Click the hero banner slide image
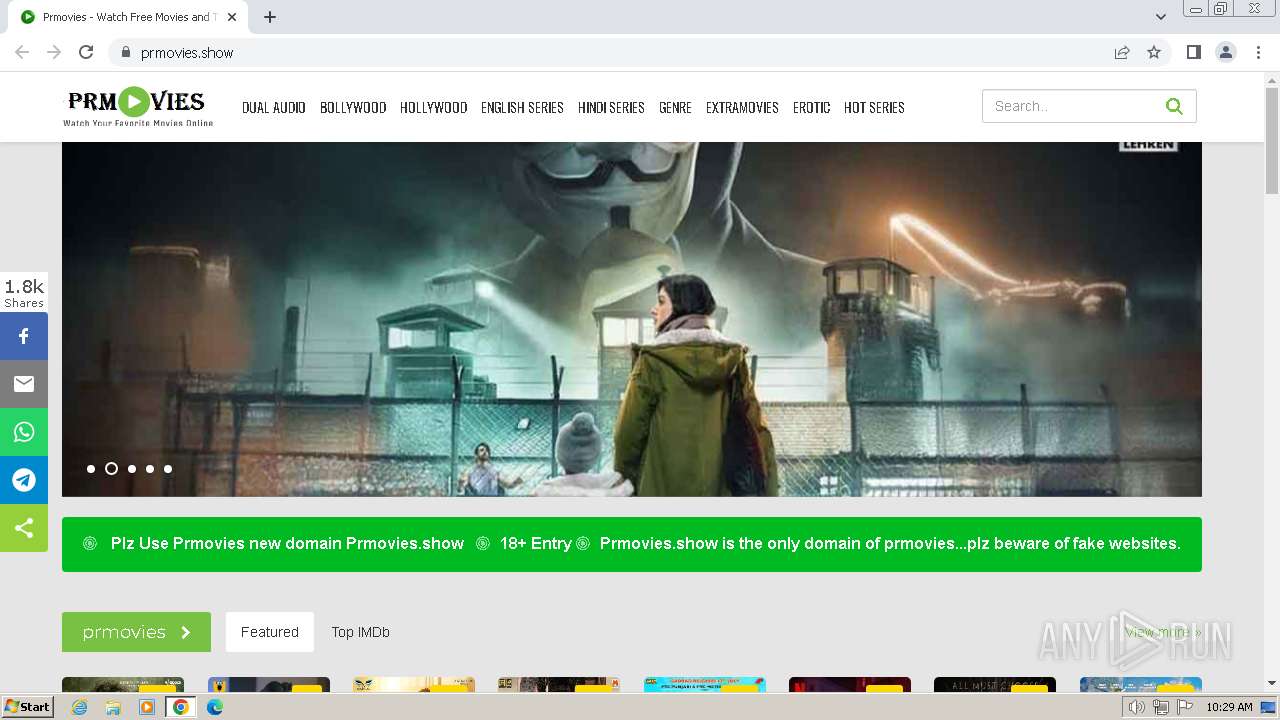This screenshot has width=1280, height=720. click(632, 319)
